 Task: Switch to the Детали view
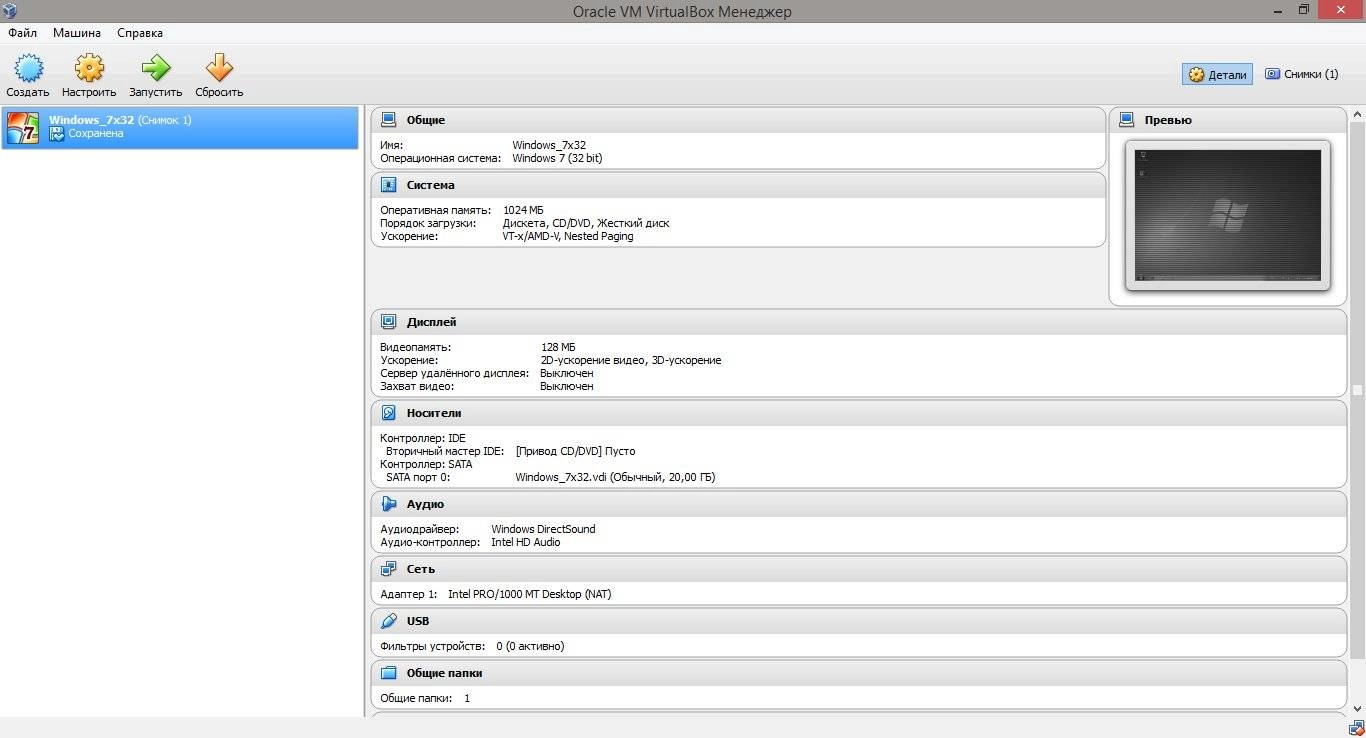(x=1217, y=74)
